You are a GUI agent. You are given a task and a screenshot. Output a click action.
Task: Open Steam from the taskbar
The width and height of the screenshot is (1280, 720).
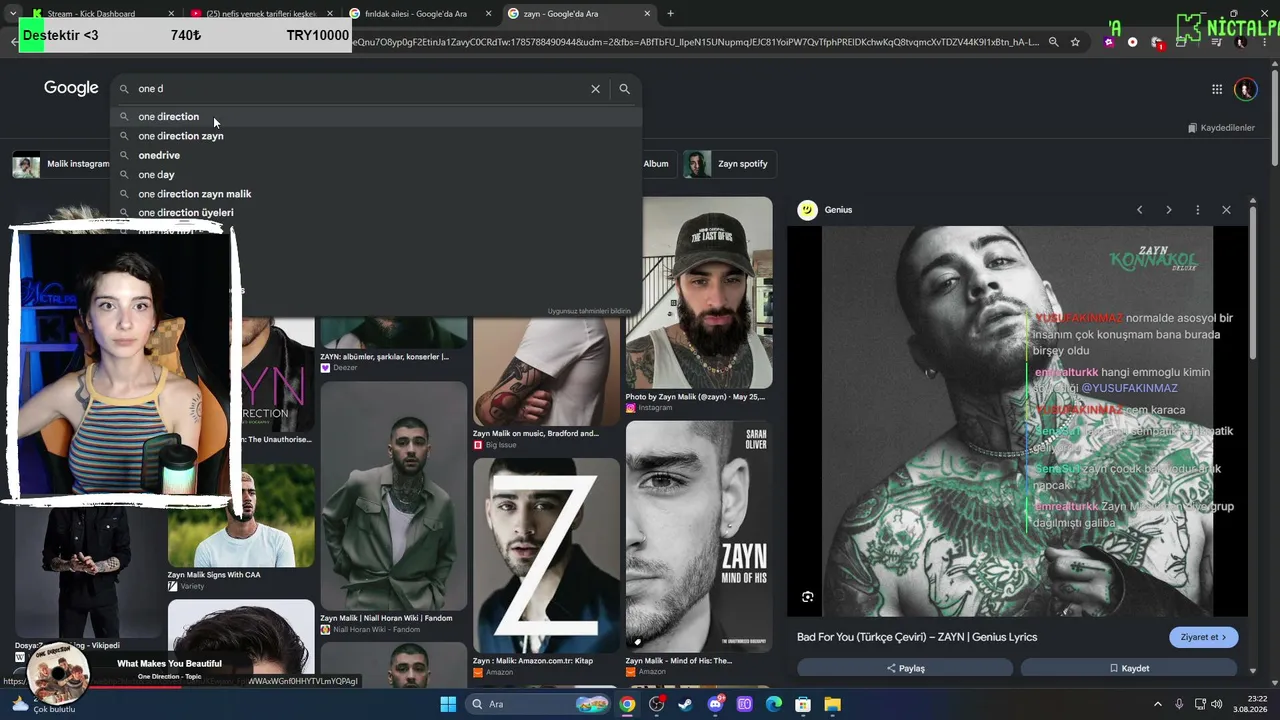685,704
